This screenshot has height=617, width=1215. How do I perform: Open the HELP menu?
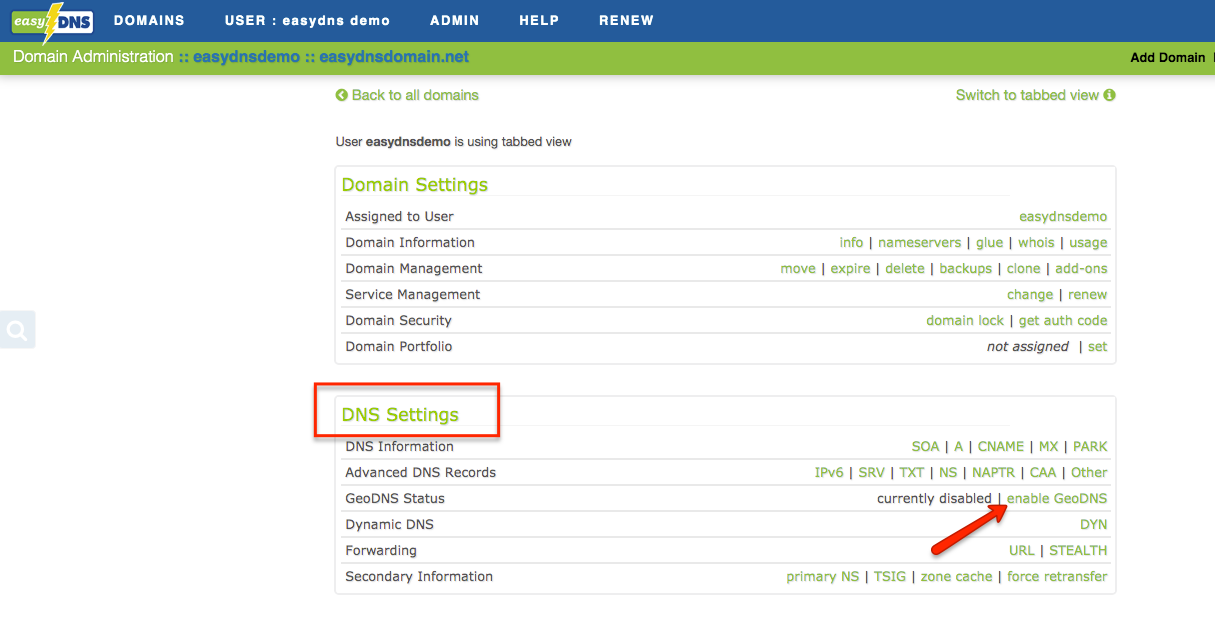click(x=539, y=20)
